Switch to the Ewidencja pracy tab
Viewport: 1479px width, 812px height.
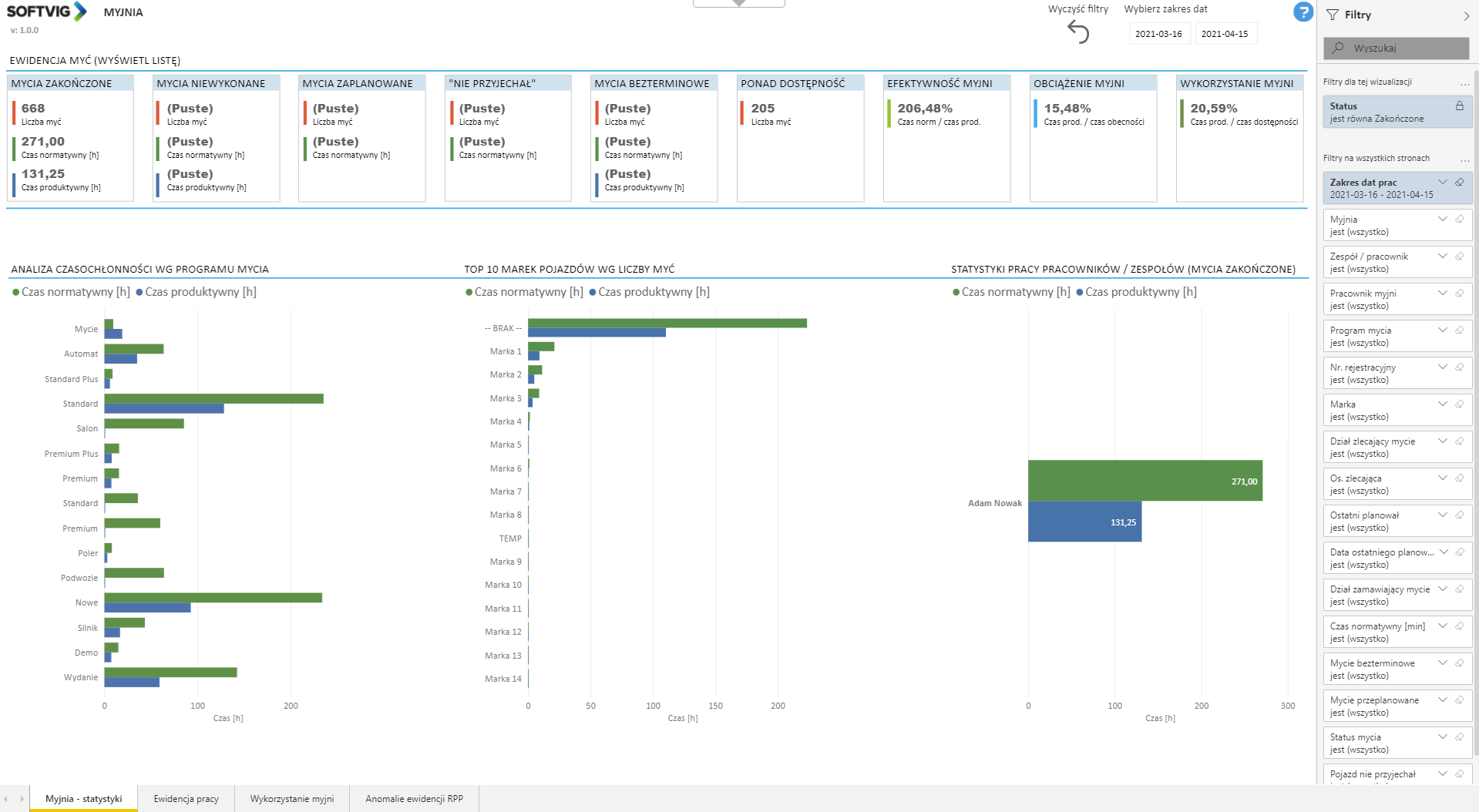click(x=186, y=799)
